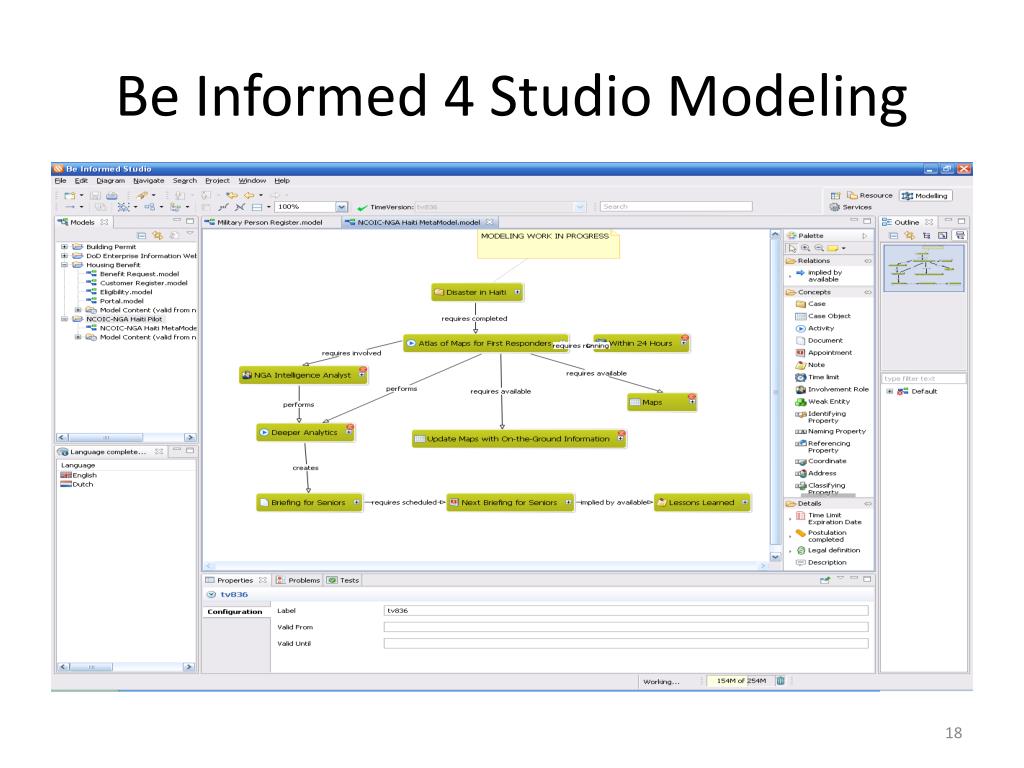The height and width of the screenshot is (768, 1024).
Task: Expand Briefing for Seniors node plus icon
Action: [x=356, y=502]
